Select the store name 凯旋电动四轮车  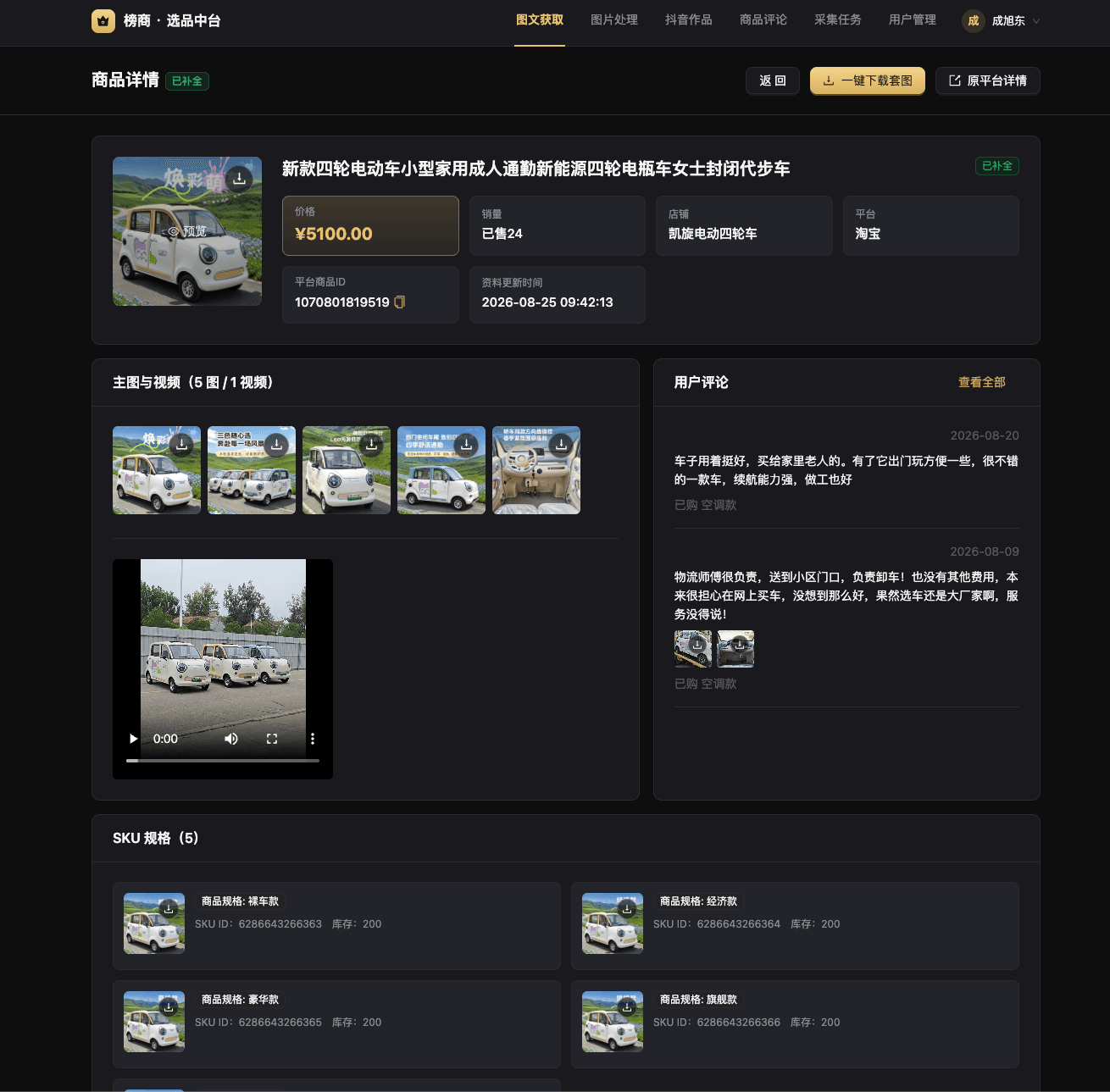(713, 234)
